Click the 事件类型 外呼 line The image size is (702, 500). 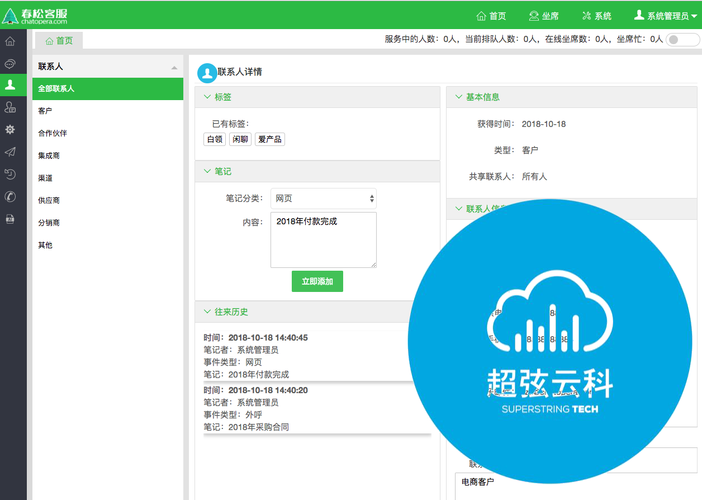(233, 415)
